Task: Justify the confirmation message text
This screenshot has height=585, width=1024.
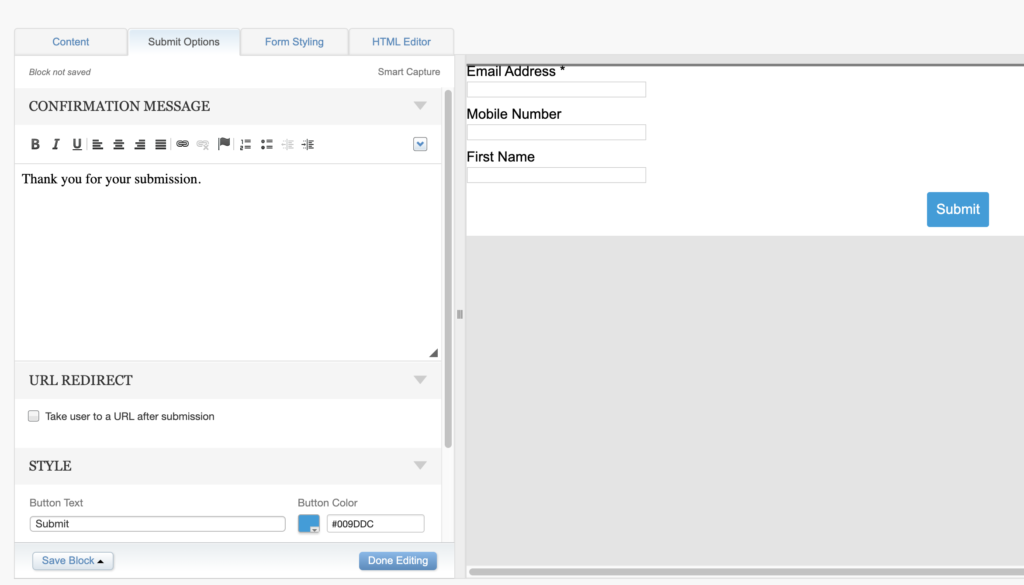Action: pos(161,144)
